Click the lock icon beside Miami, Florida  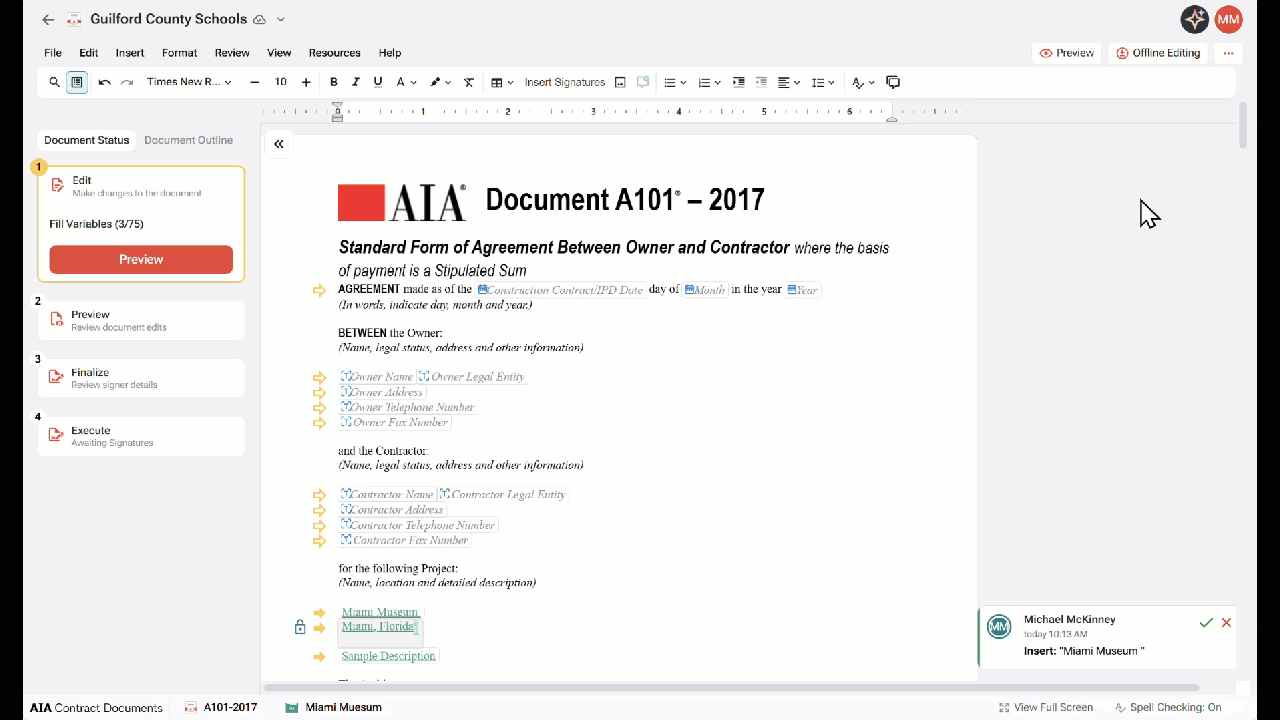[300, 627]
